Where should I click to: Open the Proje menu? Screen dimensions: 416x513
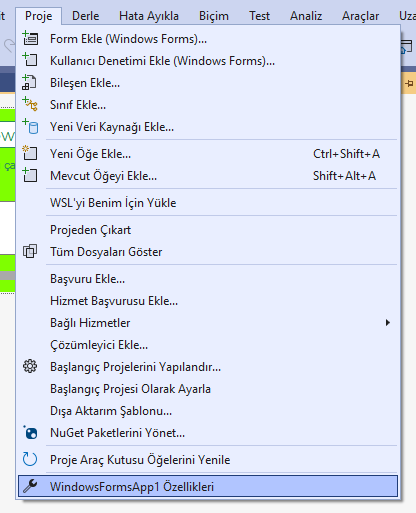39,16
